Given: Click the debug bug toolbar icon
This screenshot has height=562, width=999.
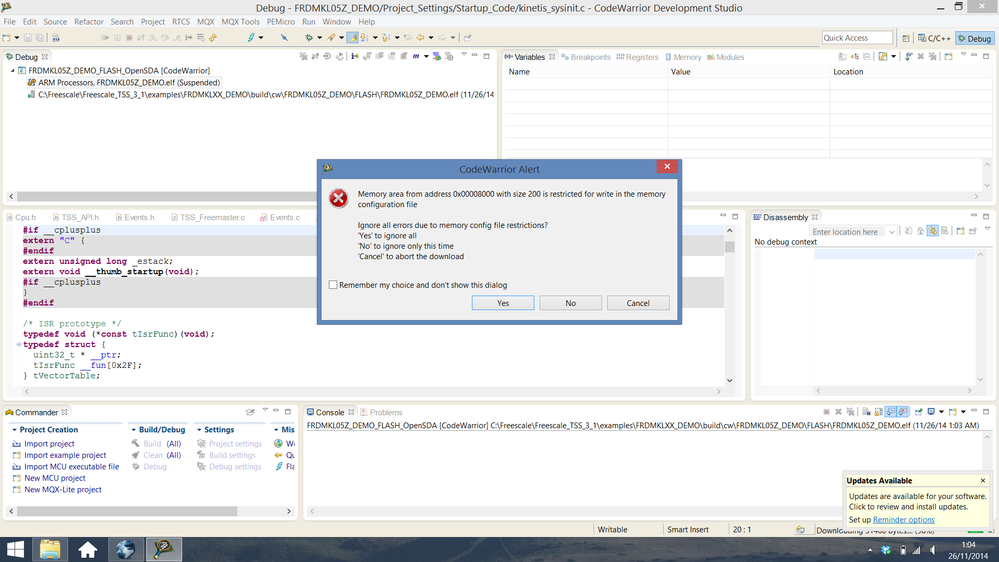Looking at the screenshot, I should pos(309,38).
